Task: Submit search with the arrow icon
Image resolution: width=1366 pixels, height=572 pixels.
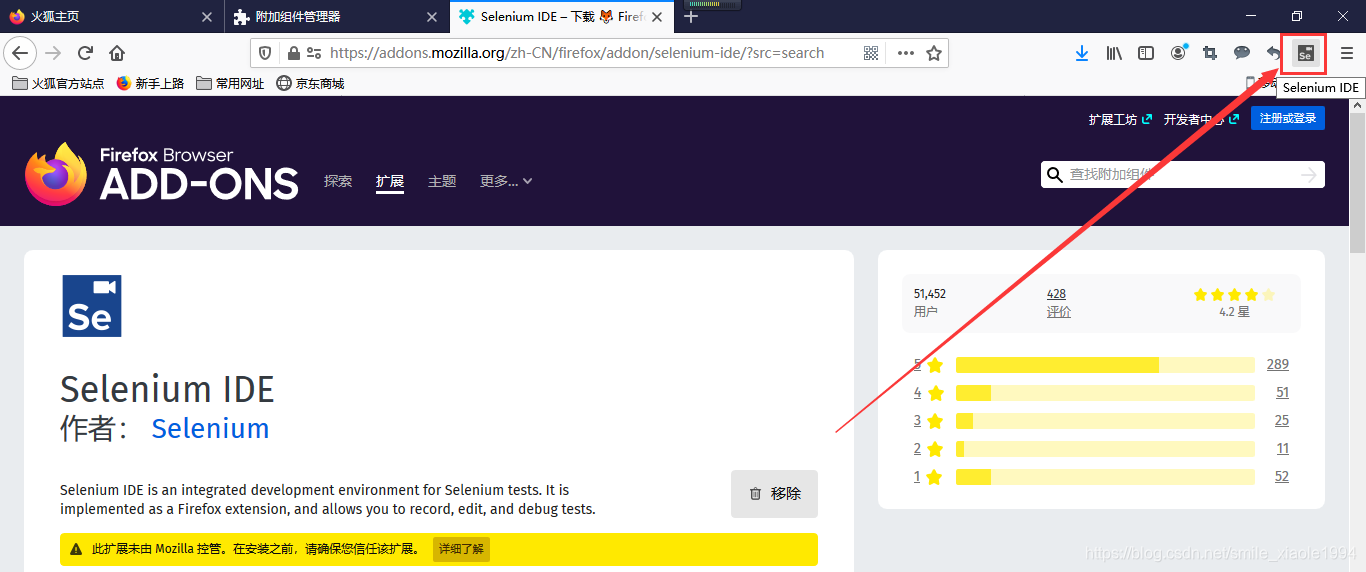Action: [x=1309, y=175]
